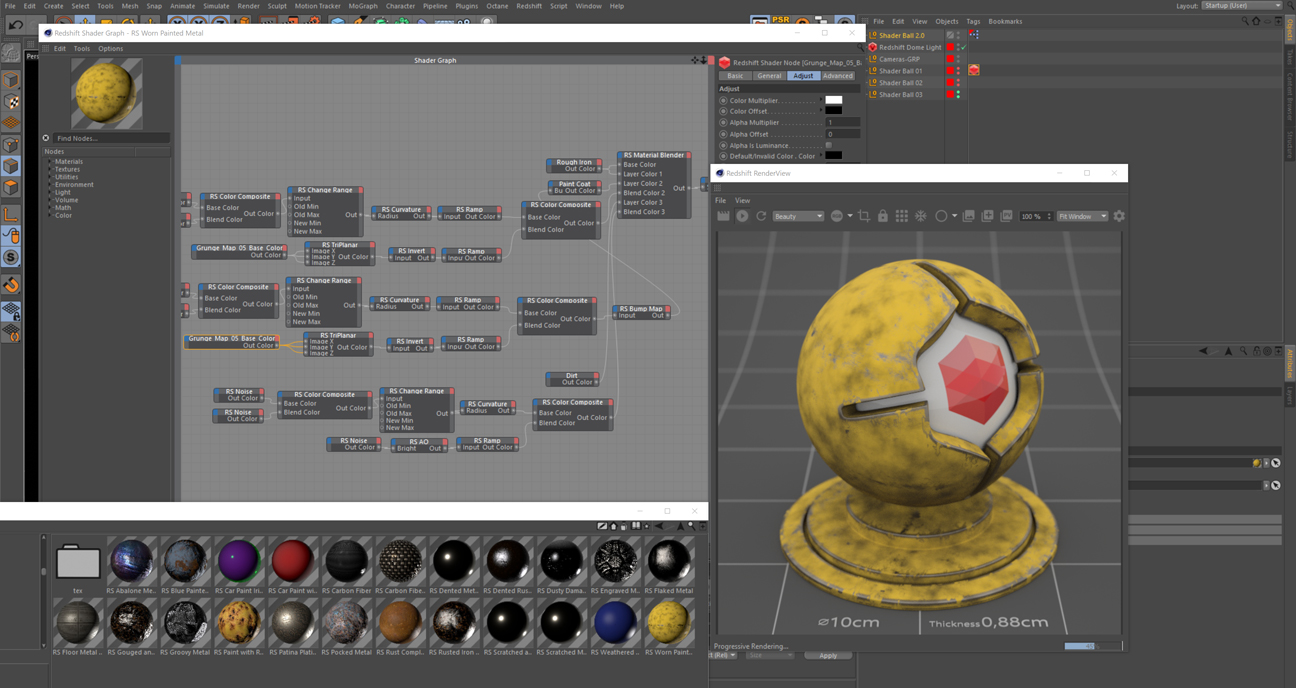Select the RS Car Paint red material
The image size is (1296, 688).
pyautogui.click(x=292, y=562)
